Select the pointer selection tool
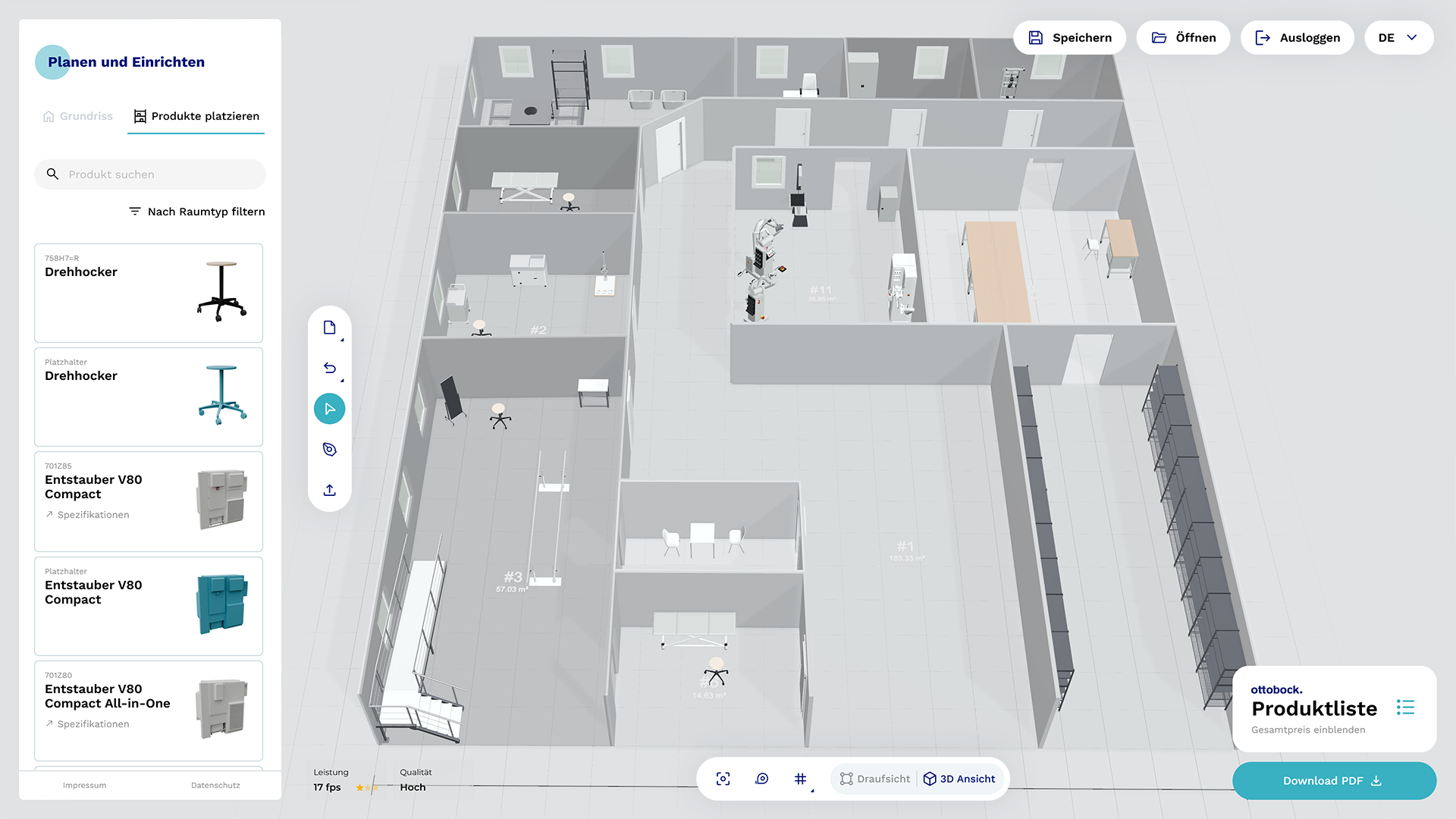Viewport: 1456px width, 819px height. (329, 409)
